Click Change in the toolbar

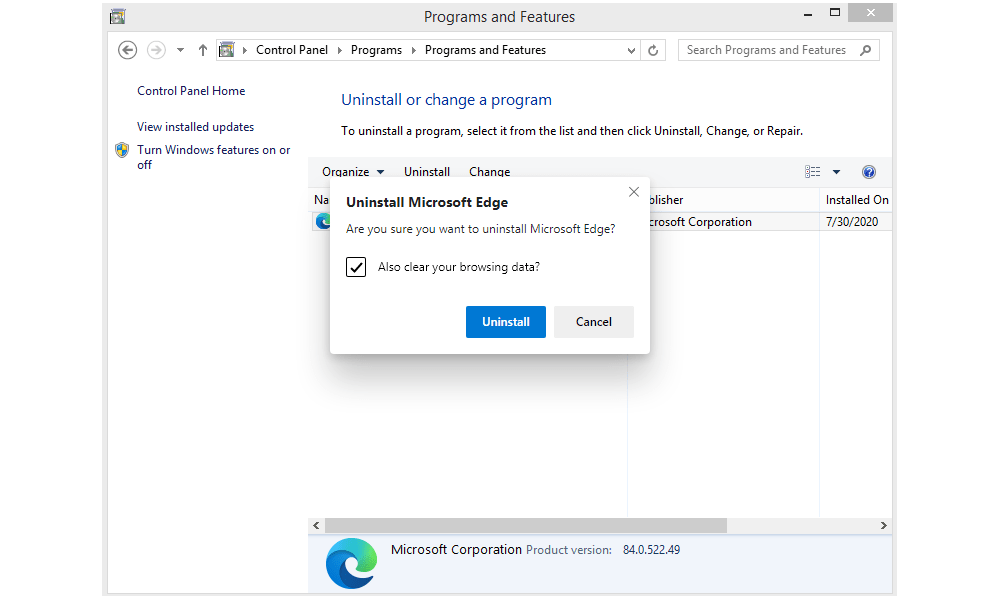click(x=489, y=172)
